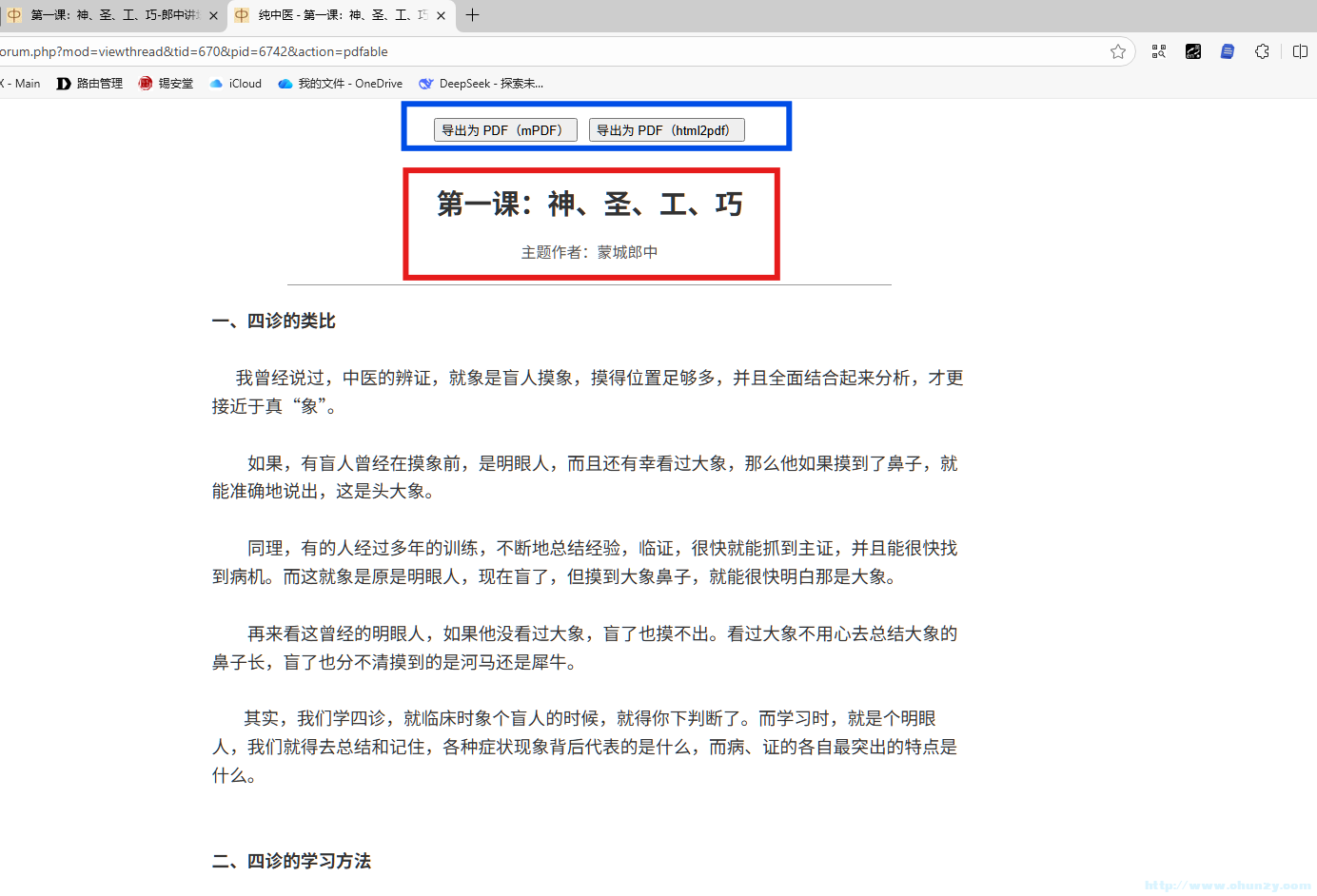Open the QR code scan icon in toolbar

1158,51
